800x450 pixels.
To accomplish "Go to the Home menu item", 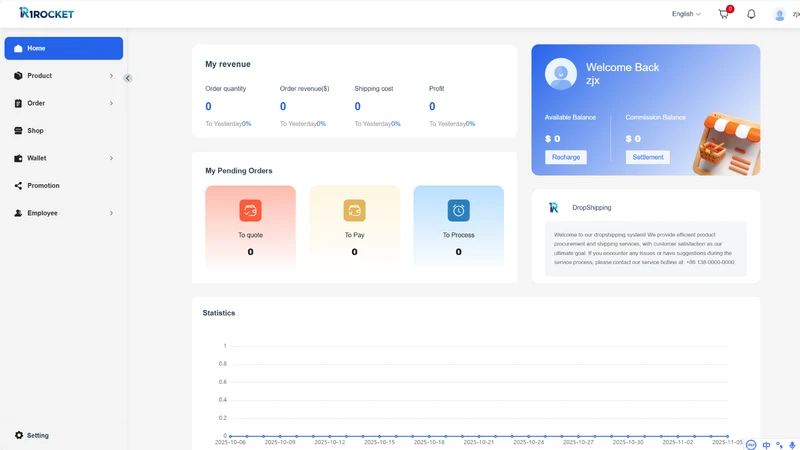I will 64,48.
